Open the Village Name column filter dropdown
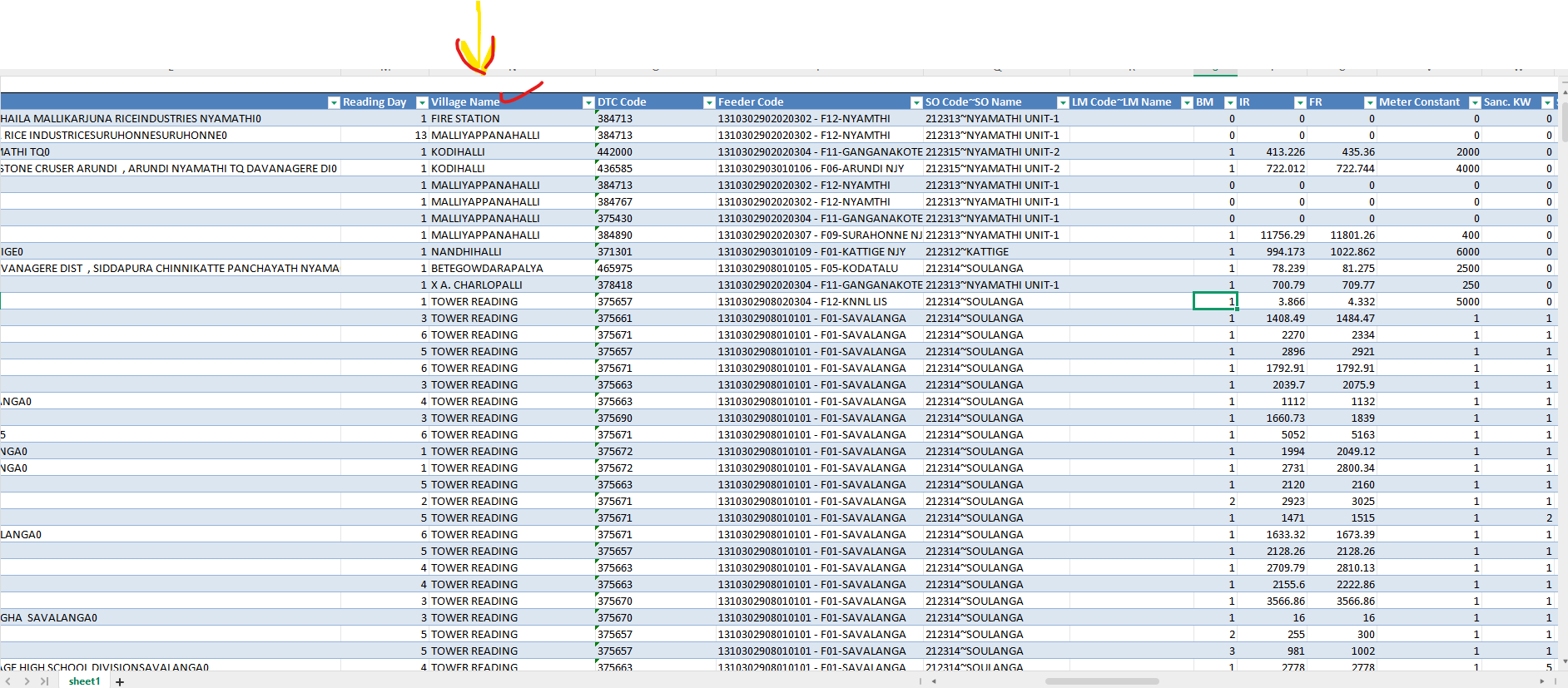Image resolution: width=1568 pixels, height=688 pixels. [588, 102]
